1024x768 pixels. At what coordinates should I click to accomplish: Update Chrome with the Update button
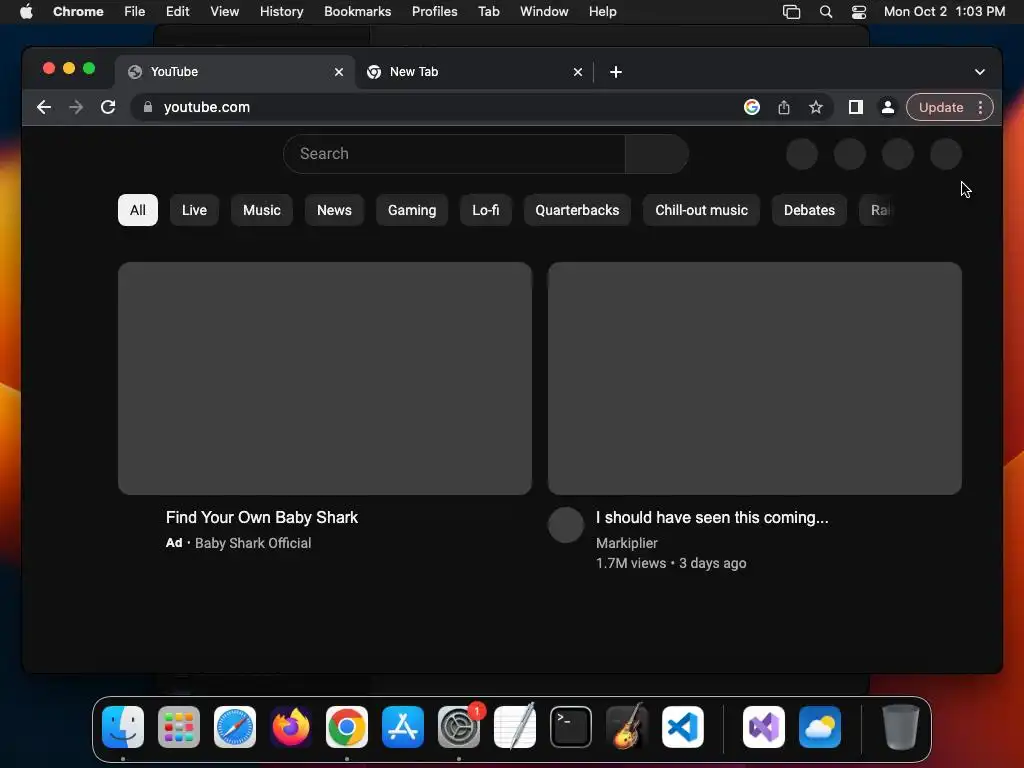point(940,107)
